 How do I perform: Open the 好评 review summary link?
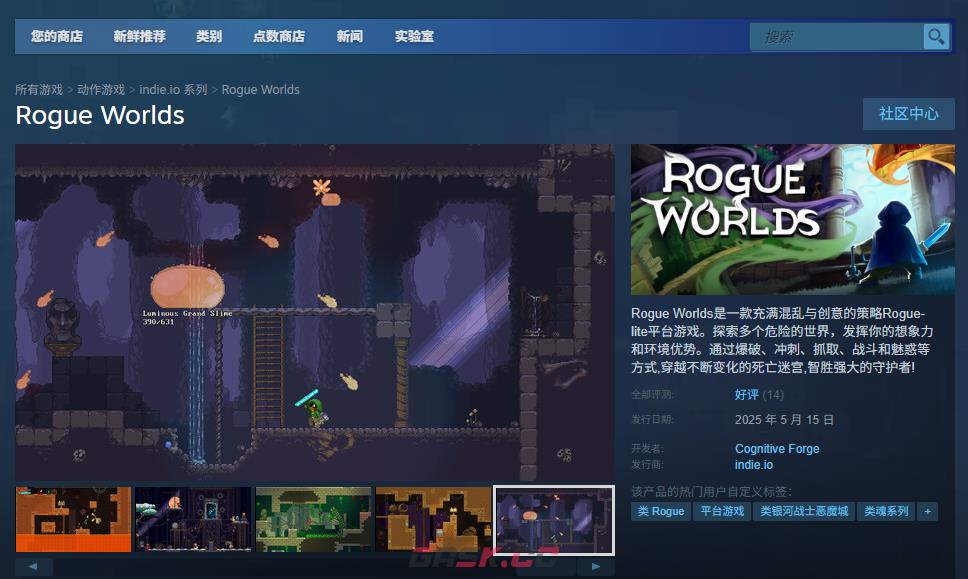tap(746, 394)
